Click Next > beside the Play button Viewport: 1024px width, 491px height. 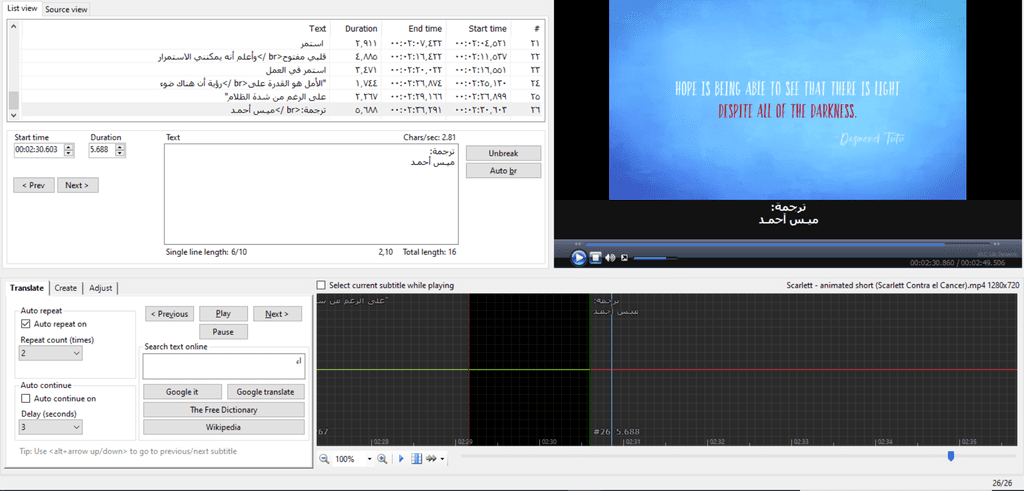pos(278,314)
